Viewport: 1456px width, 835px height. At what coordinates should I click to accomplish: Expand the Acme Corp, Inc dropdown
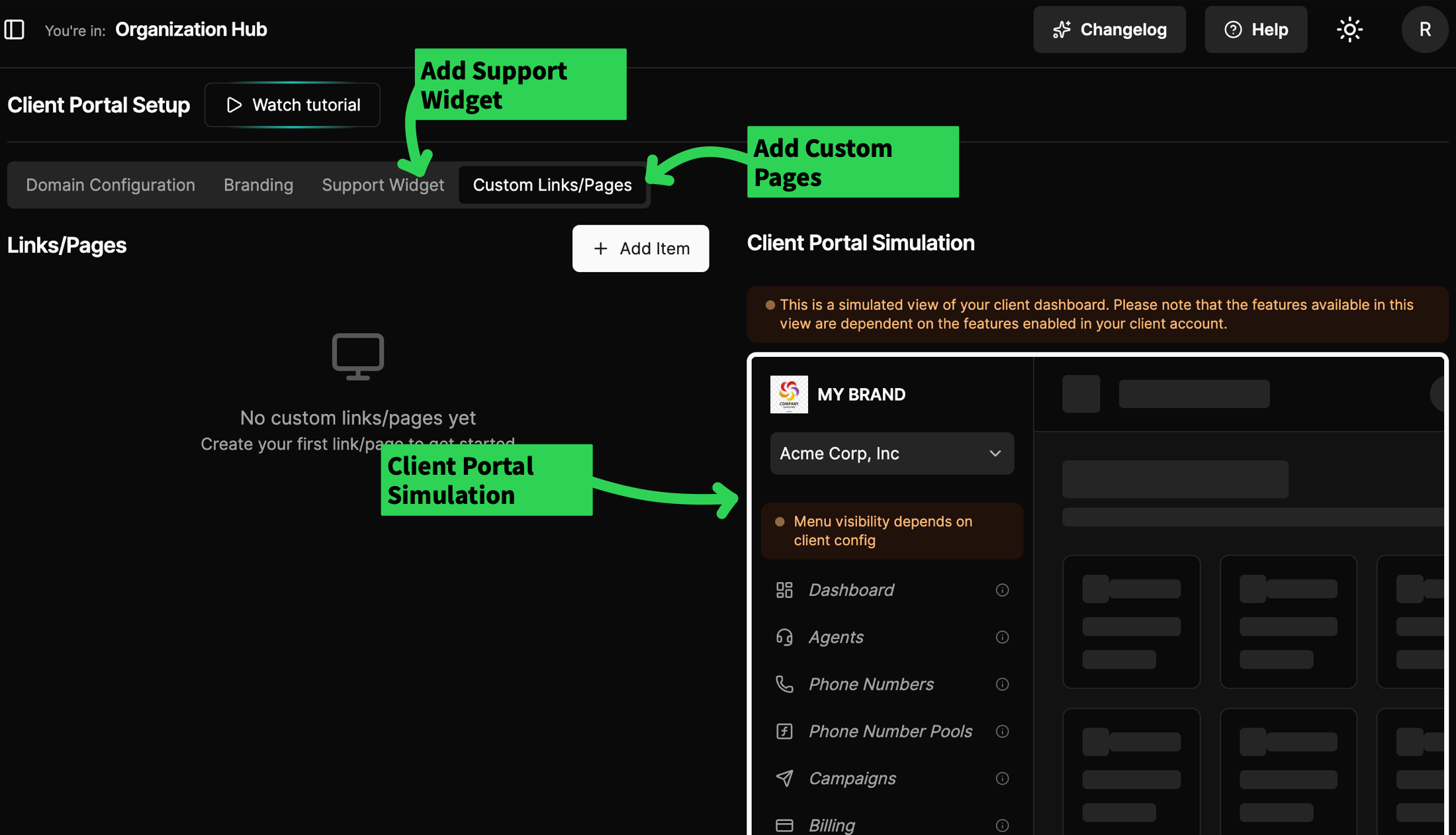pyautogui.click(x=891, y=454)
